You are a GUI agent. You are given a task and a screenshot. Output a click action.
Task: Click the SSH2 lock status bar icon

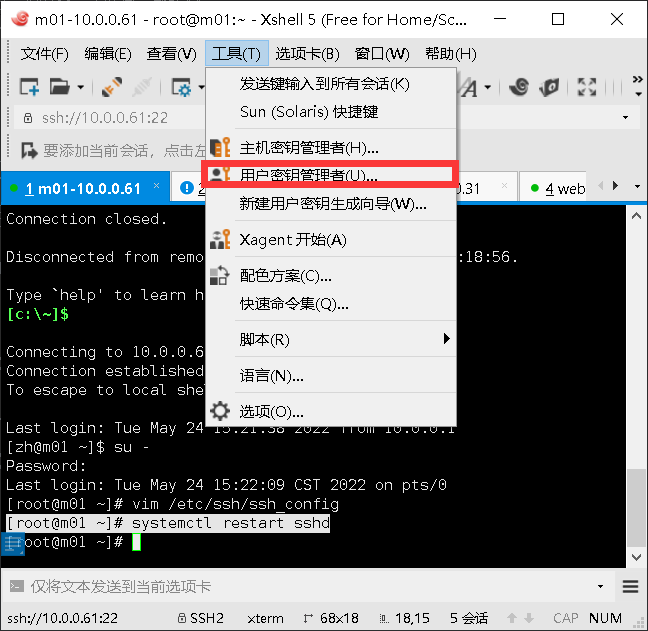pyautogui.click(x=181, y=618)
